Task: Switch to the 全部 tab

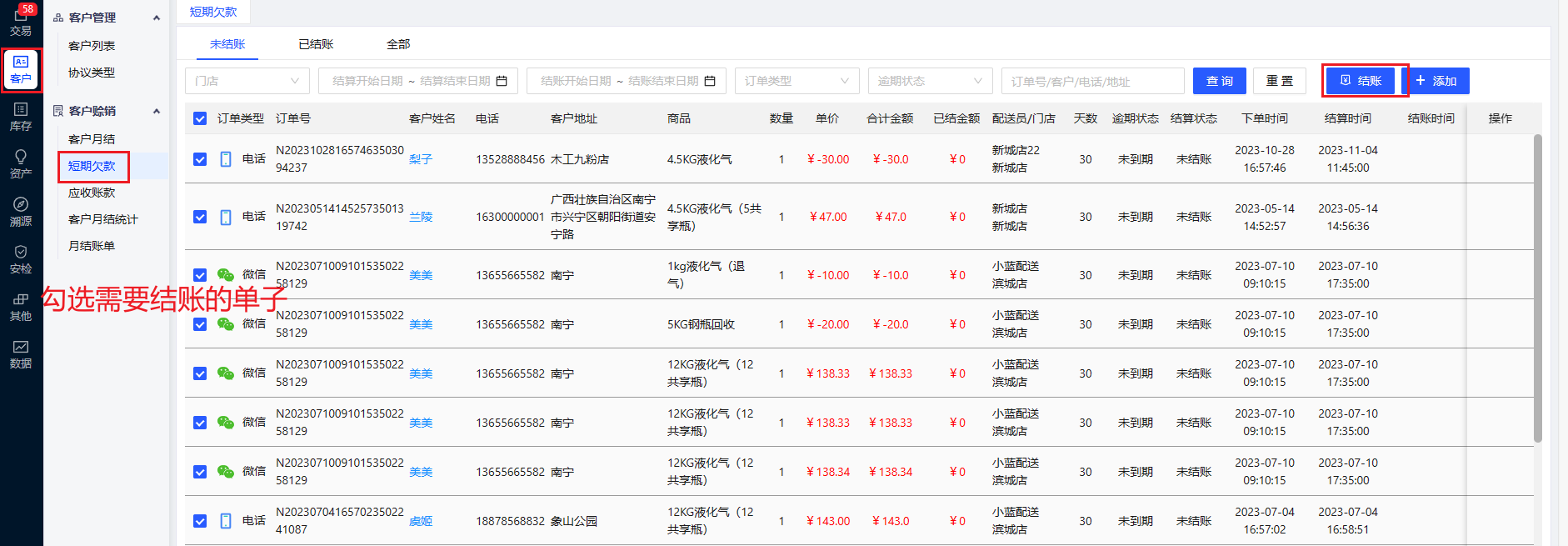Action: 398,44
